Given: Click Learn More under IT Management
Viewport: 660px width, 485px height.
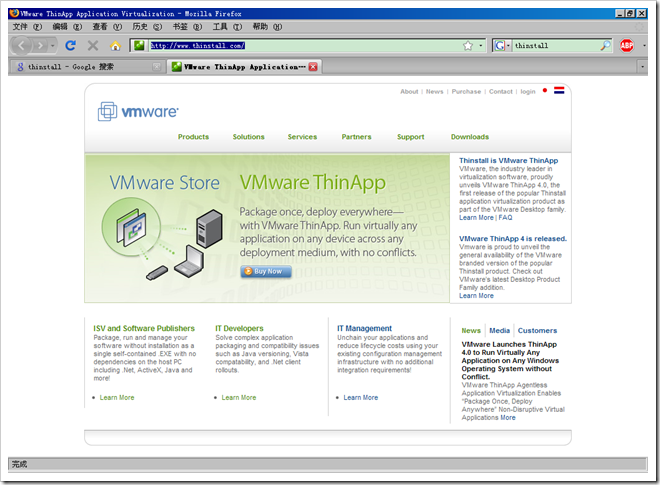Looking at the screenshot, I should [361, 397].
